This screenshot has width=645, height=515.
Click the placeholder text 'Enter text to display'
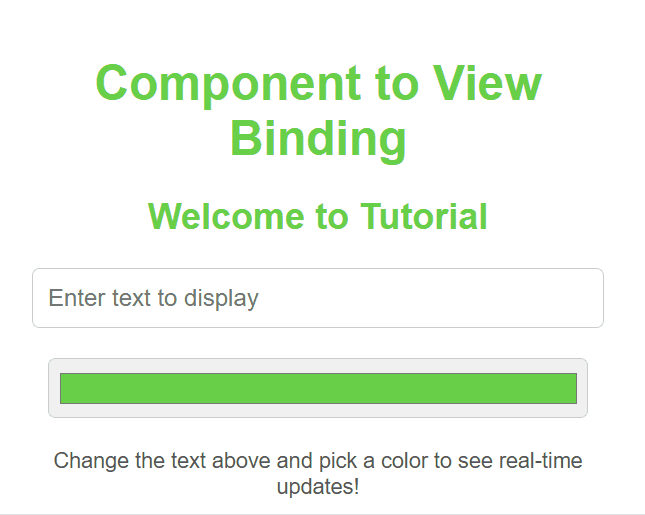coord(153,298)
